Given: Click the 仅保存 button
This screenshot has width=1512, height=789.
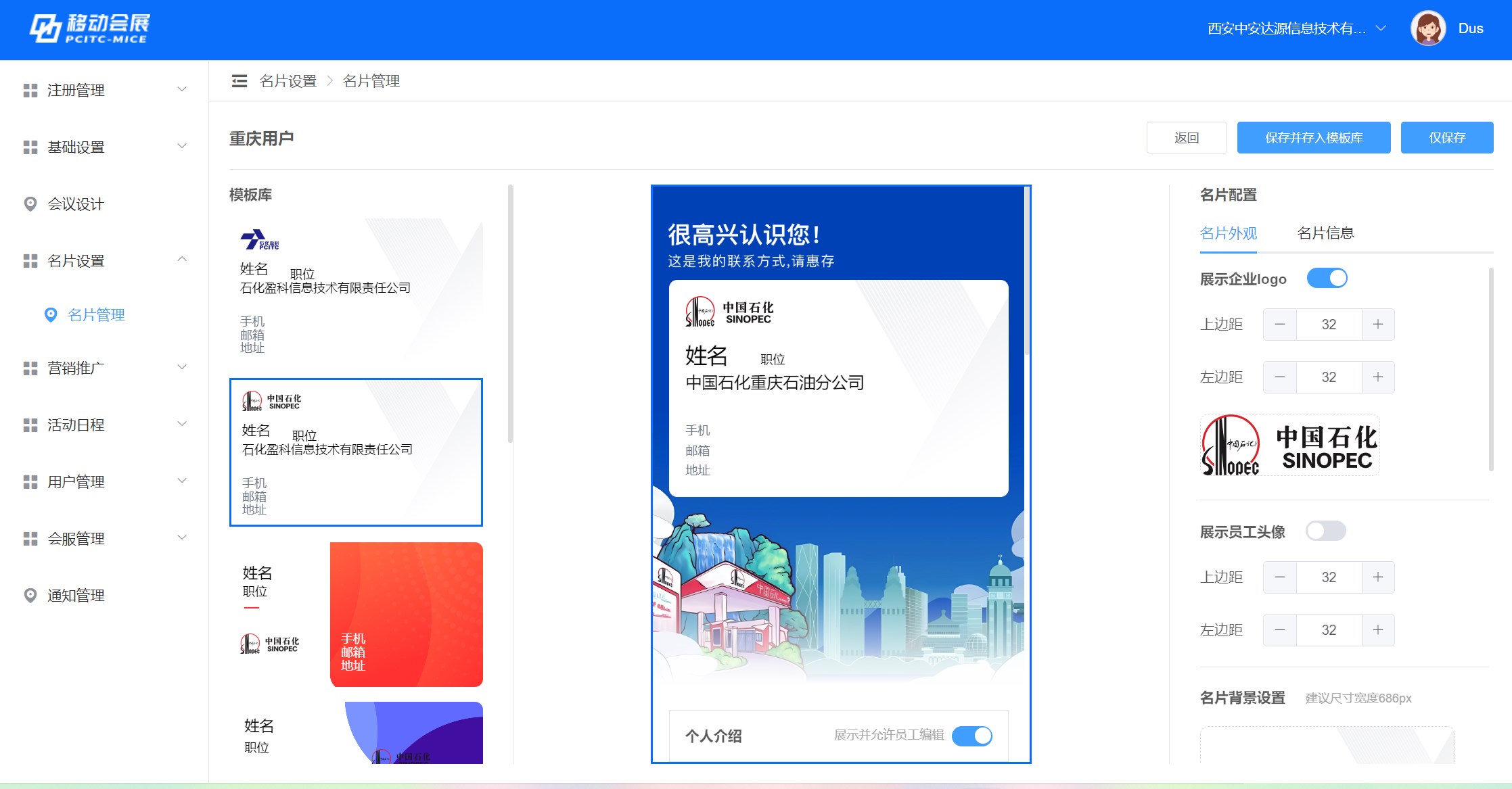Looking at the screenshot, I should click(1447, 138).
